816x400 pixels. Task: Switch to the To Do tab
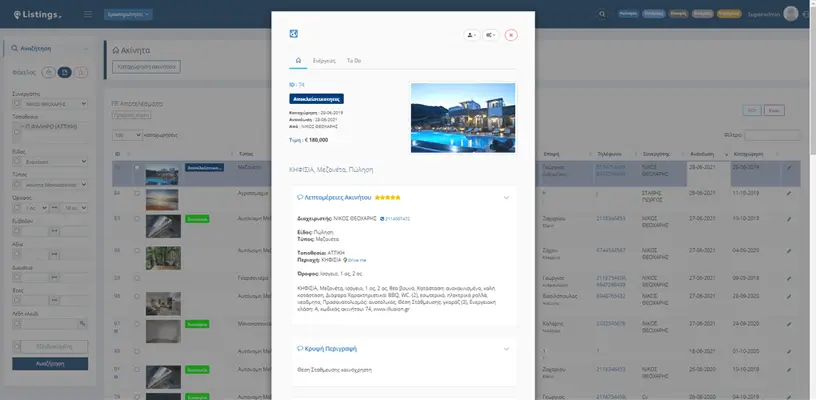tap(354, 61)
